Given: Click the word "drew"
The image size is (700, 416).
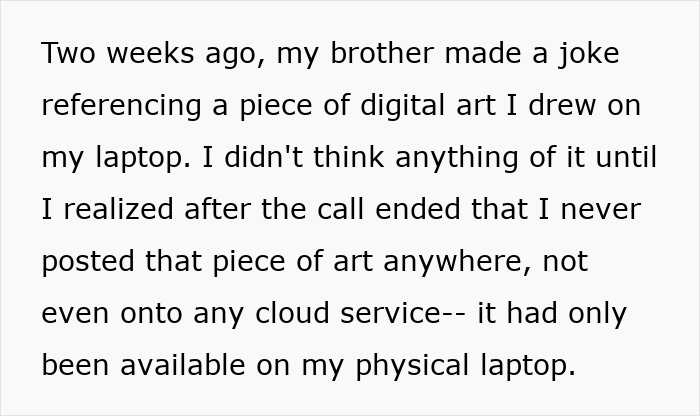Looking at the screenshot, I should point(566,106).
